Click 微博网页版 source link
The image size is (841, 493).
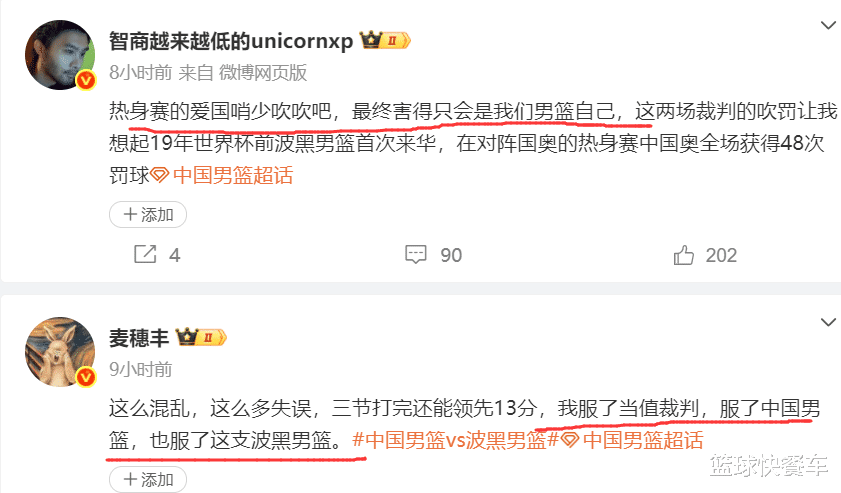263,72
